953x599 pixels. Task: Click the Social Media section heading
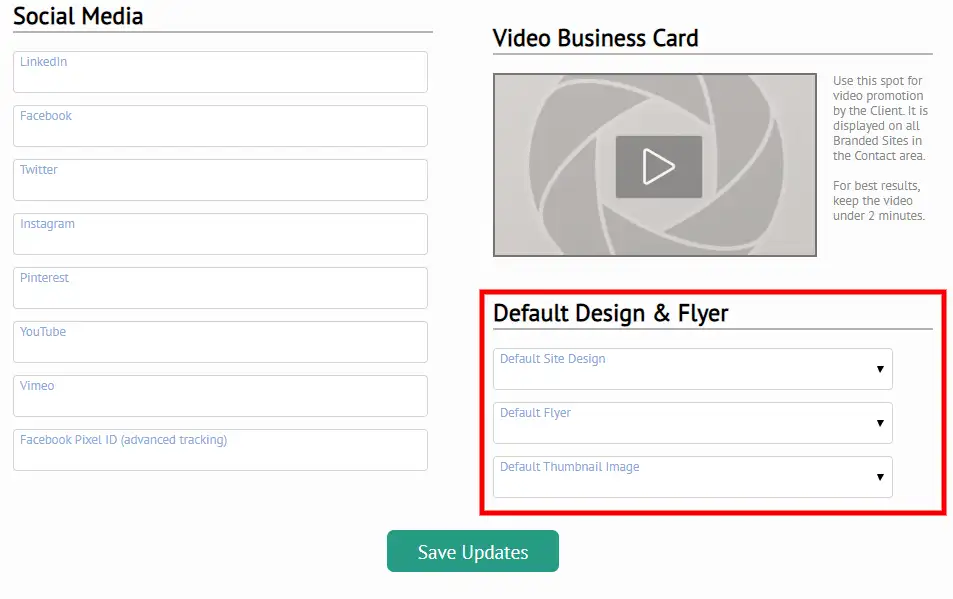(x=78, y=16)
